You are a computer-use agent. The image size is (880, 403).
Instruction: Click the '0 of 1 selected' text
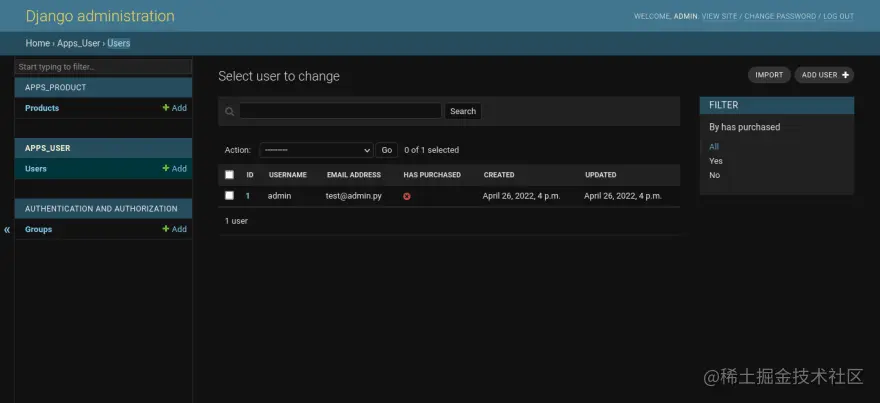click(x=432, y=150)
